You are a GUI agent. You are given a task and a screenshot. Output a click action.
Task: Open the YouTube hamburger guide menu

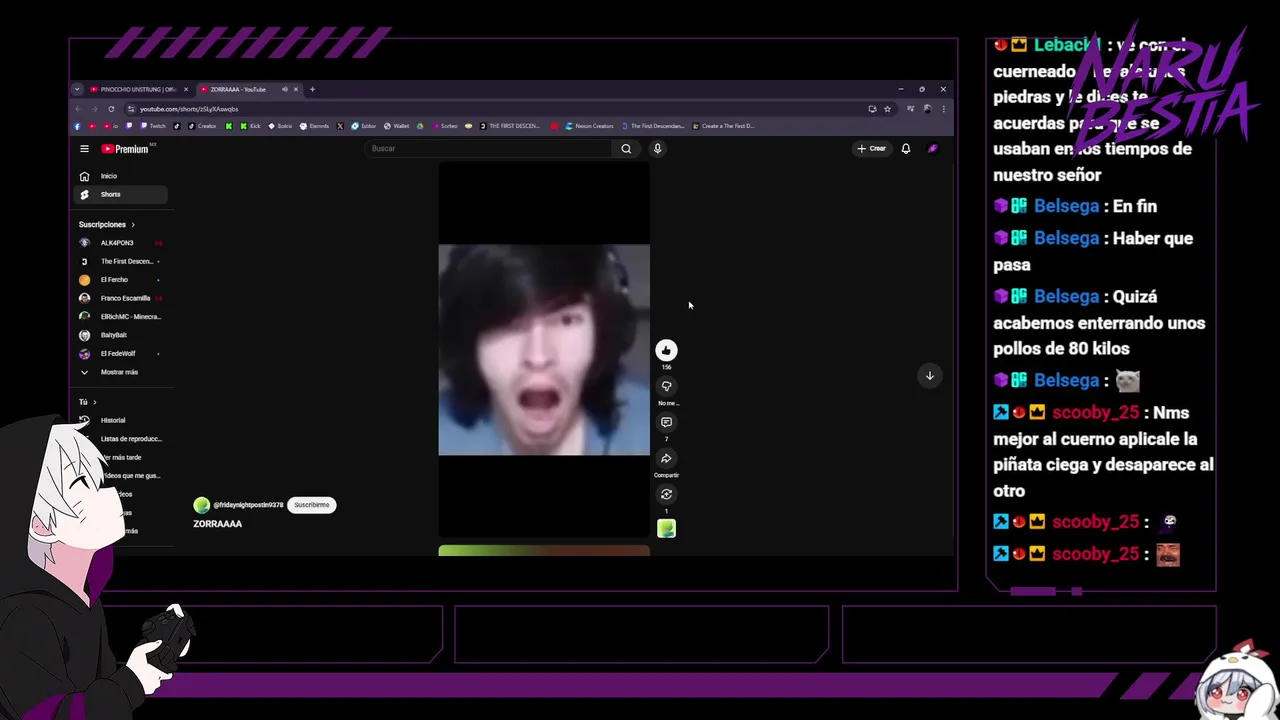(x=84, y=149)
